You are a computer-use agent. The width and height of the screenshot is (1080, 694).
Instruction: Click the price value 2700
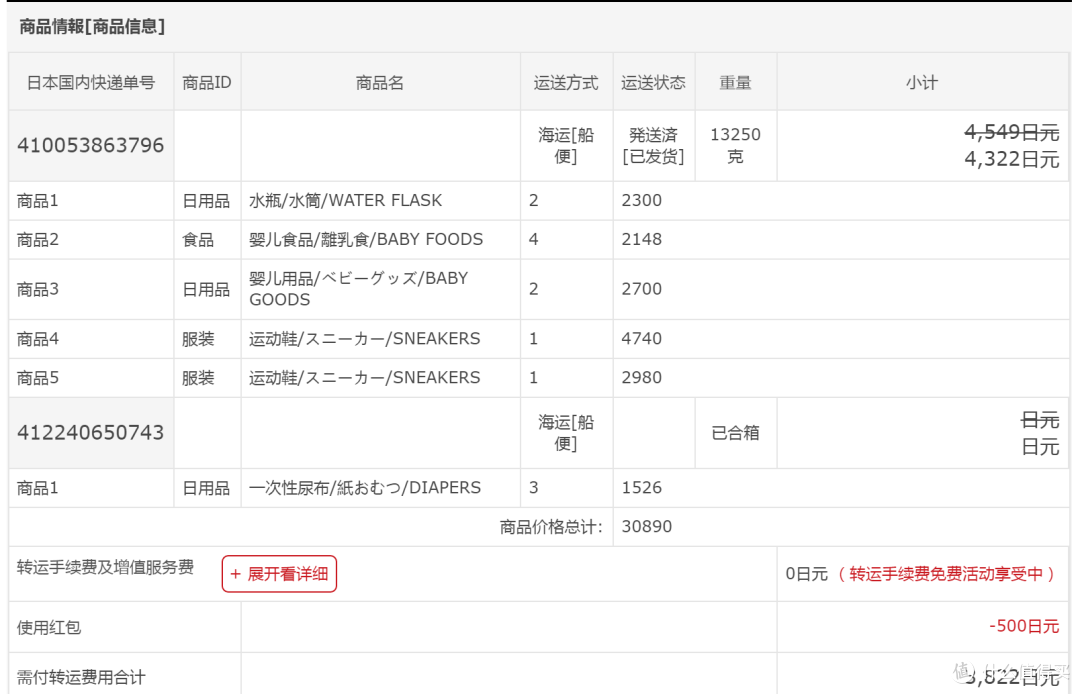pos(641,288)
